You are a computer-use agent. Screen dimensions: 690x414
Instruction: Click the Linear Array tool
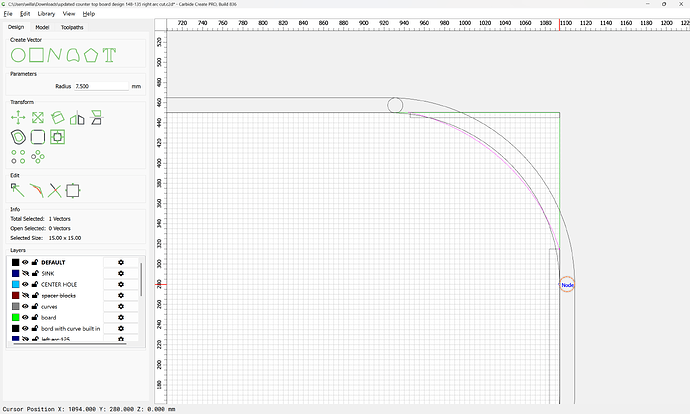coord(17,156)
